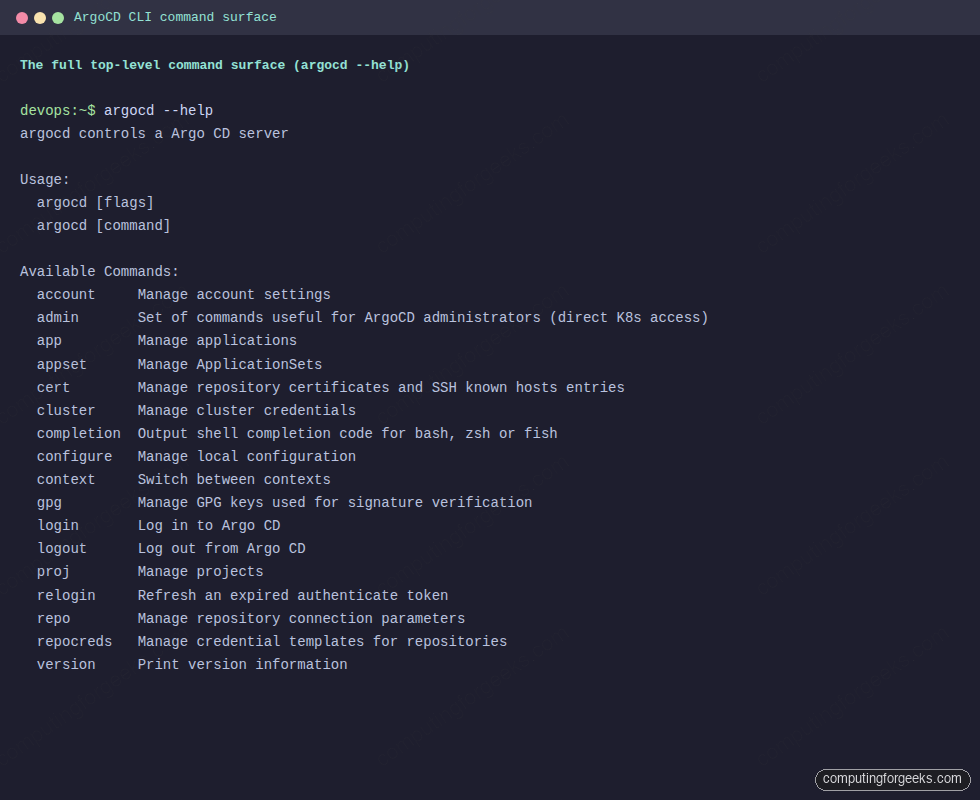980x800 pixels.
Task: Click the description 'Manage account settings'
Action: pyautogui.click(x=234, y=295)
